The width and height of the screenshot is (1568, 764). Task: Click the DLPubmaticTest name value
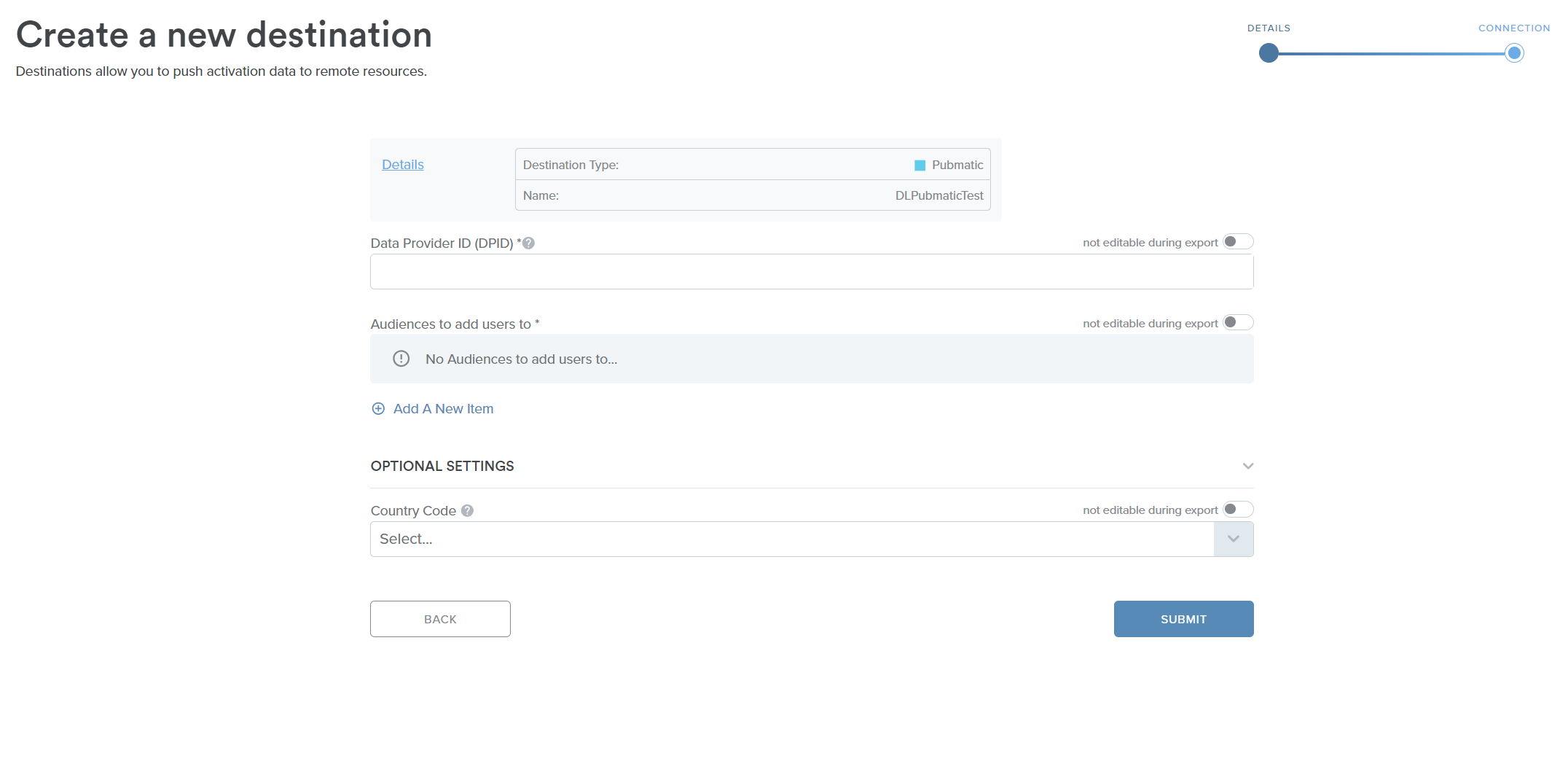coord(939,195)
